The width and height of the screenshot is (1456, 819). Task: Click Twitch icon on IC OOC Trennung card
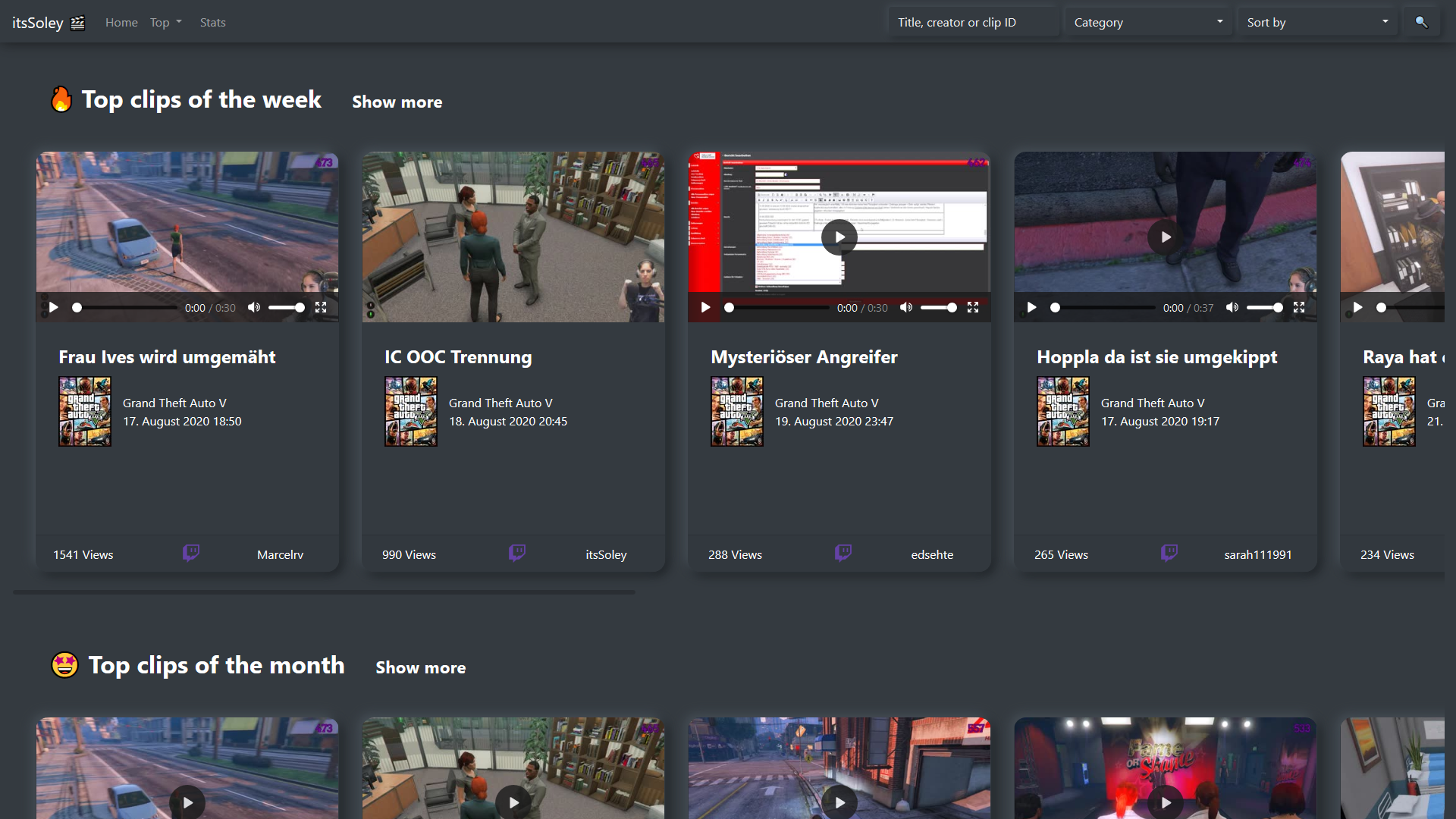(x=517, y=553)
